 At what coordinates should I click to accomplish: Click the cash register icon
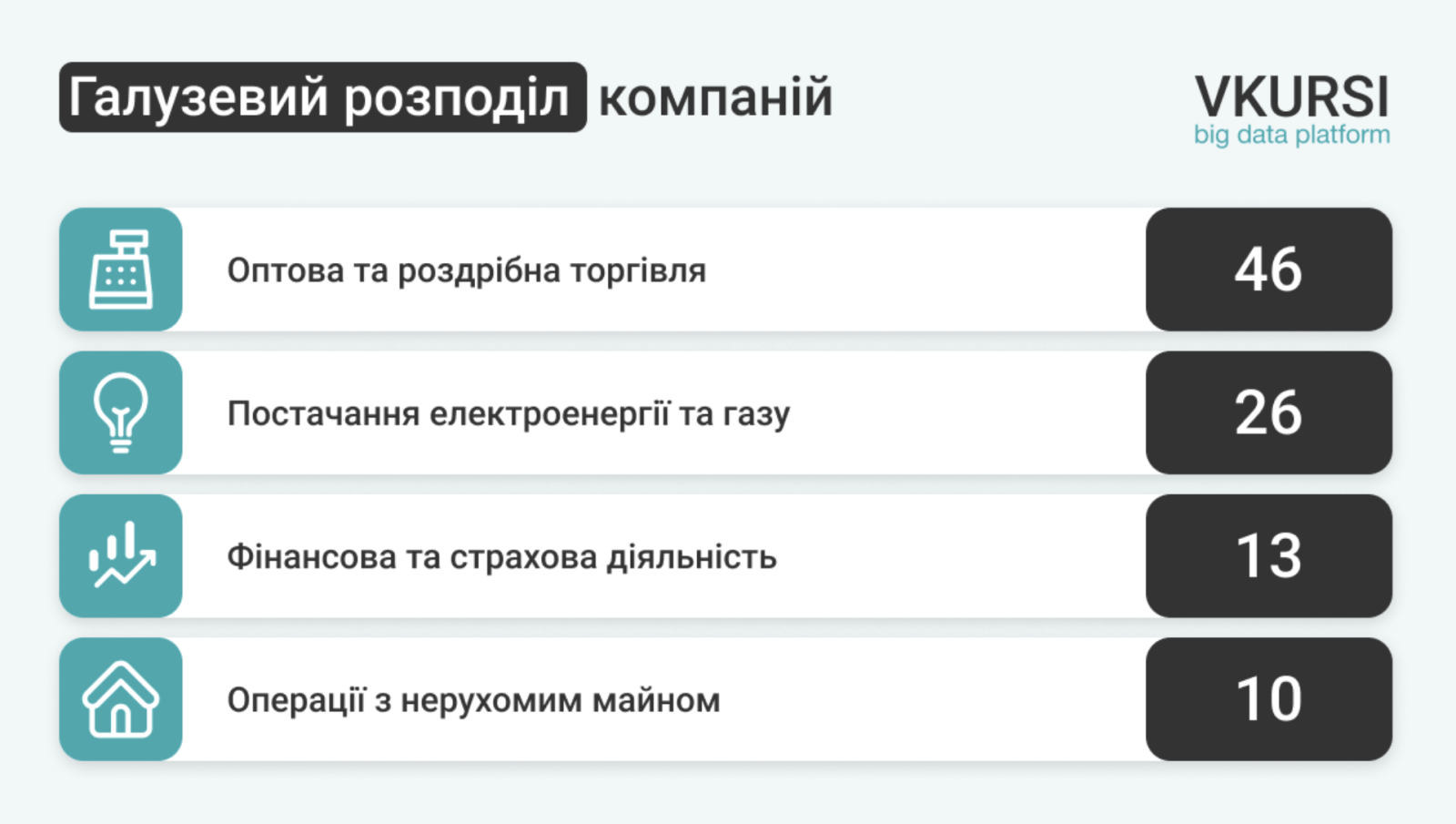121,270
